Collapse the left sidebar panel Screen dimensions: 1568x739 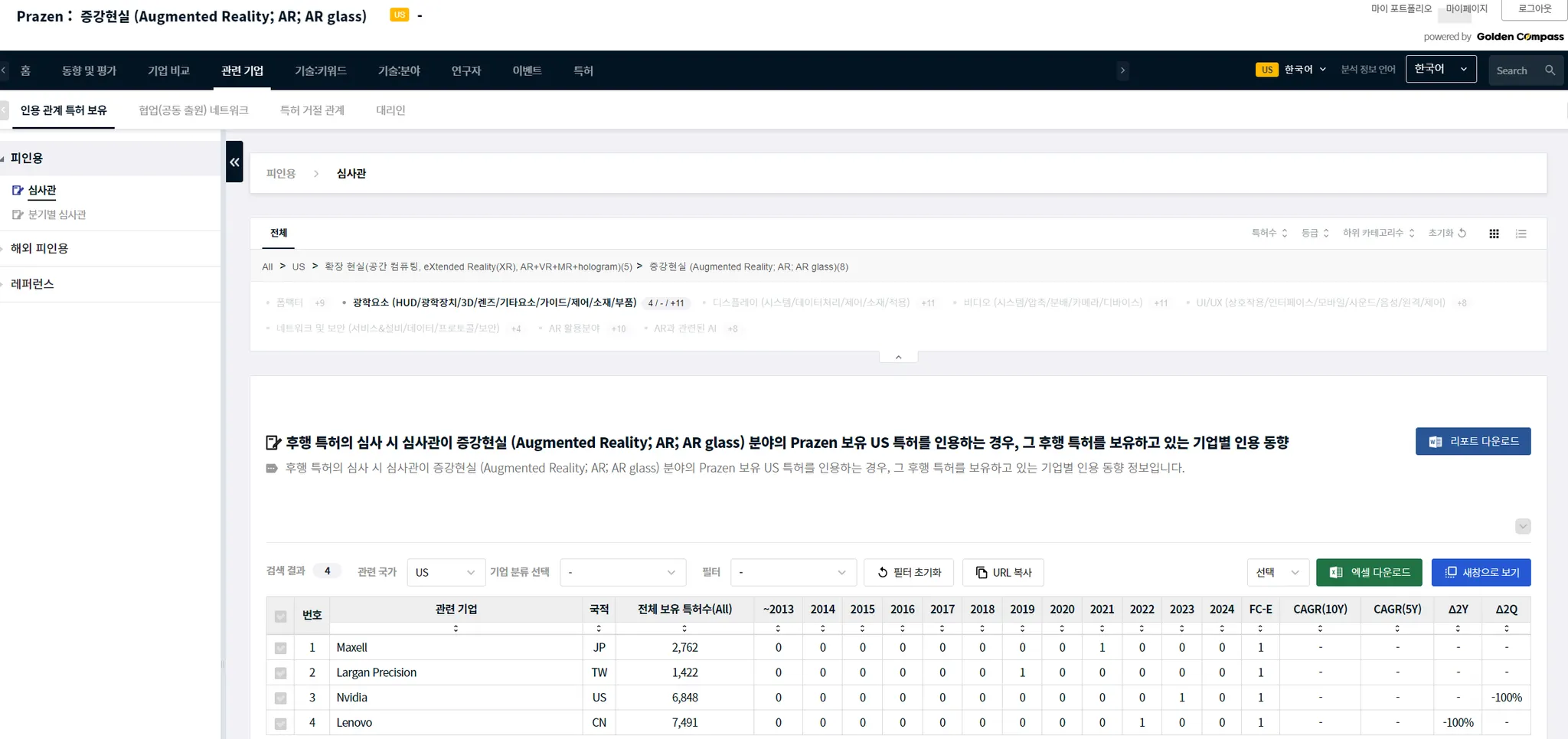234,162
